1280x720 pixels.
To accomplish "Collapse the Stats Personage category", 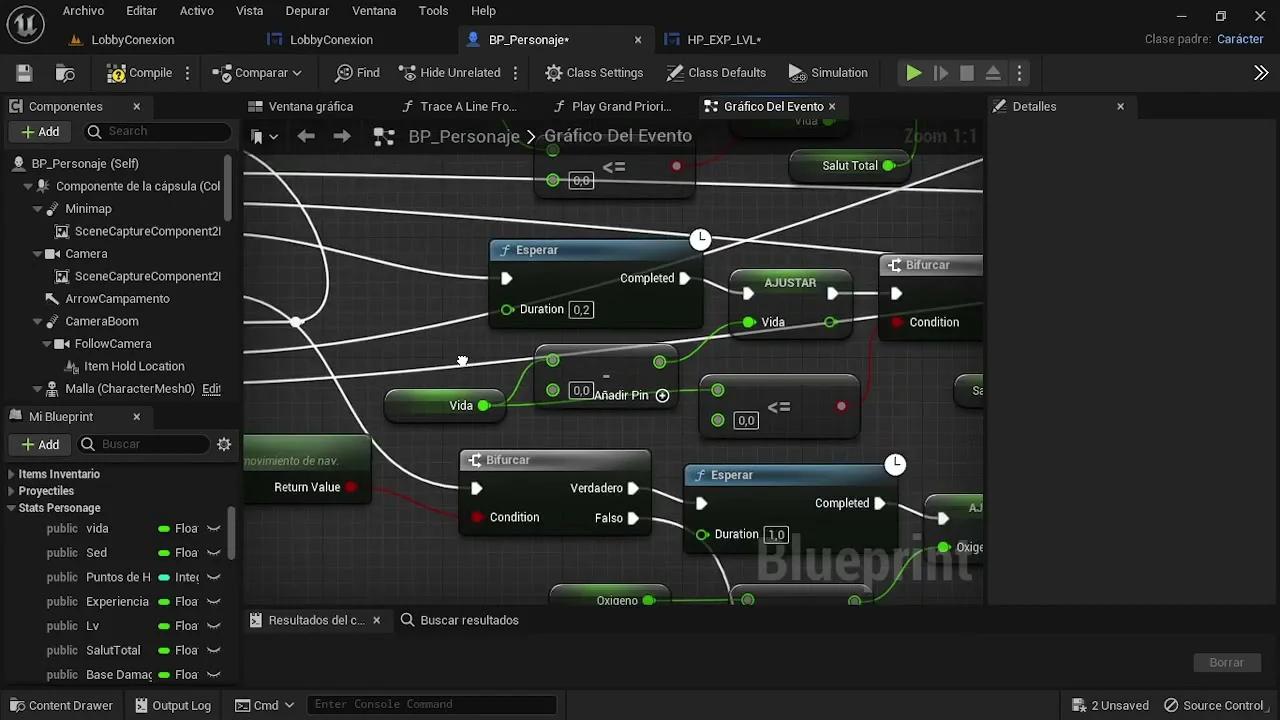I will point(11,508).
